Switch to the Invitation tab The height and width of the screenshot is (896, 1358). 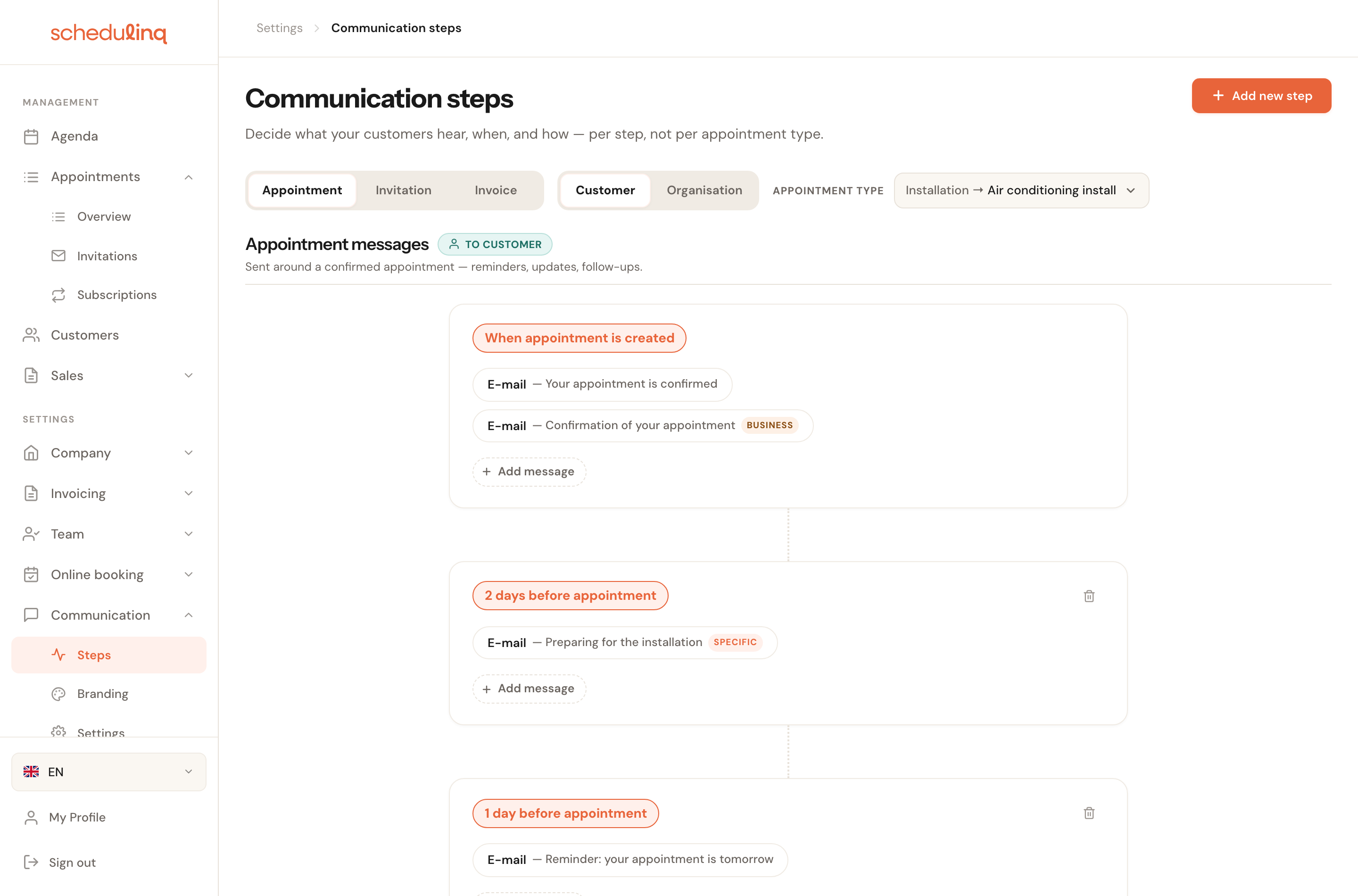pyautogui.click(x=403, y=191)
